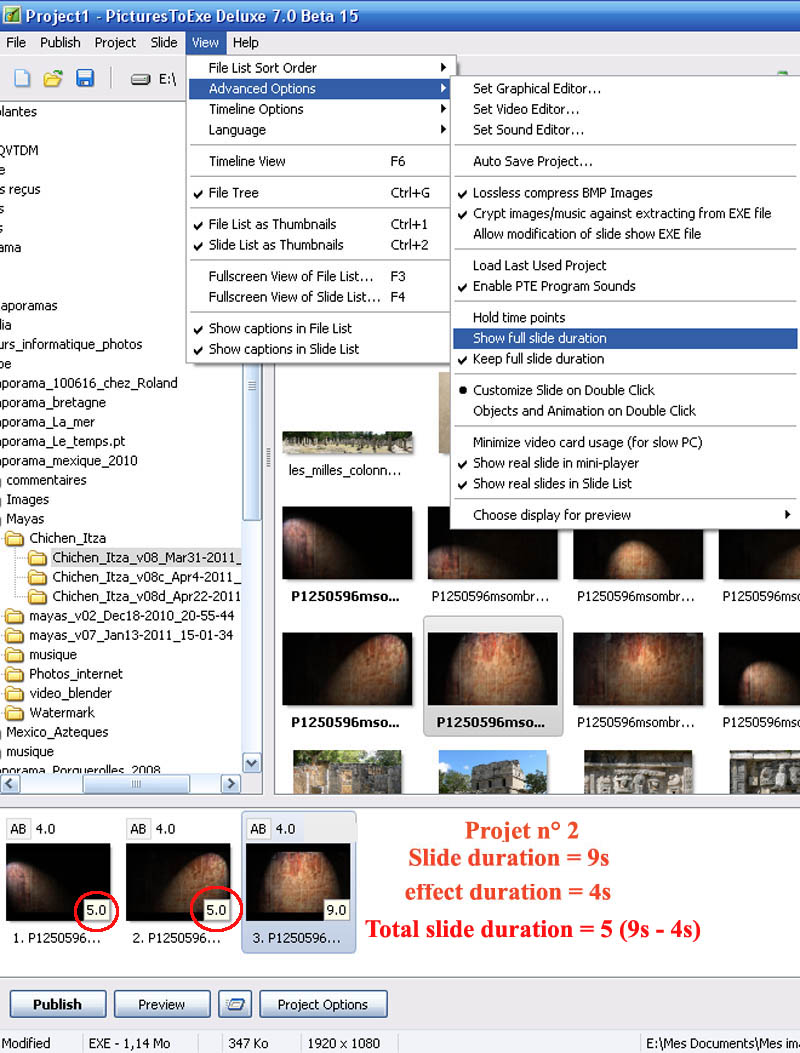Click the E:\ drive icon in toolbar

pos(141,79)
